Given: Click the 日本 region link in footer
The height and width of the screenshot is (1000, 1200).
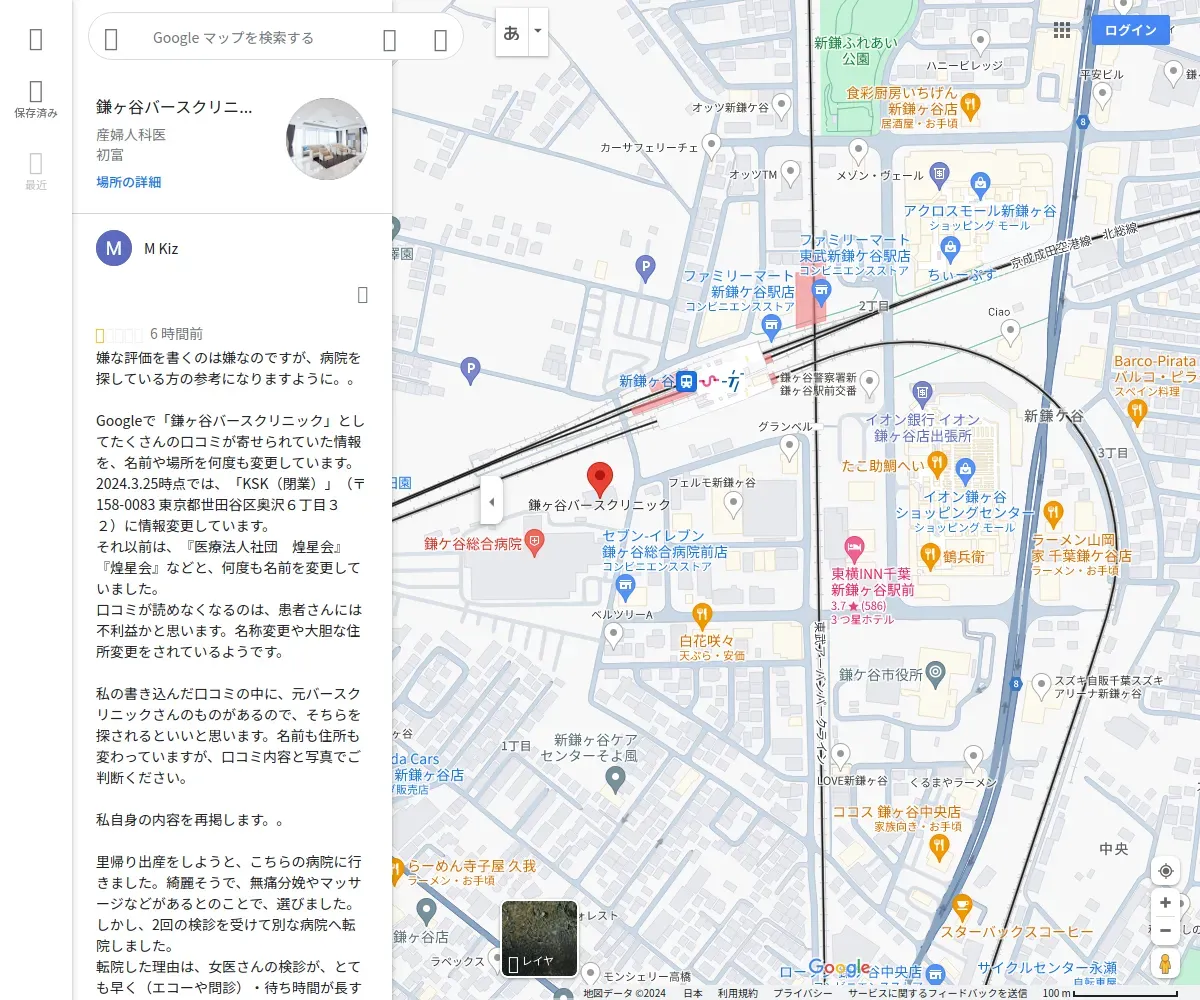Looking at the screenshot, I should coord(693,993).
